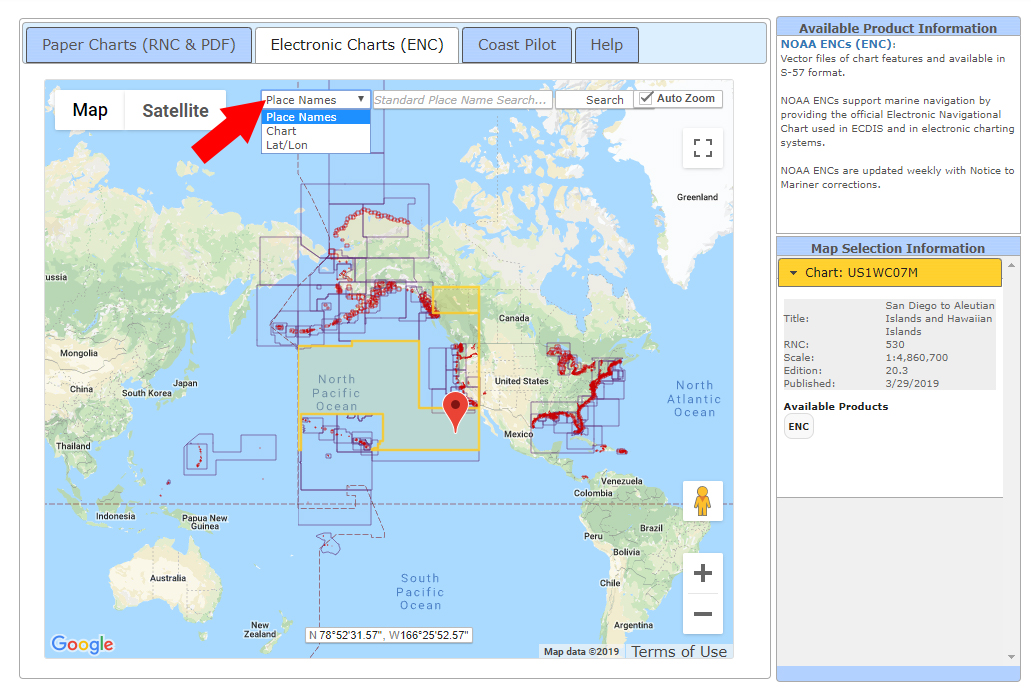1031x697 pixels.
Task: Click the South Pacific Ocean label
Action: tap(420, 592)
